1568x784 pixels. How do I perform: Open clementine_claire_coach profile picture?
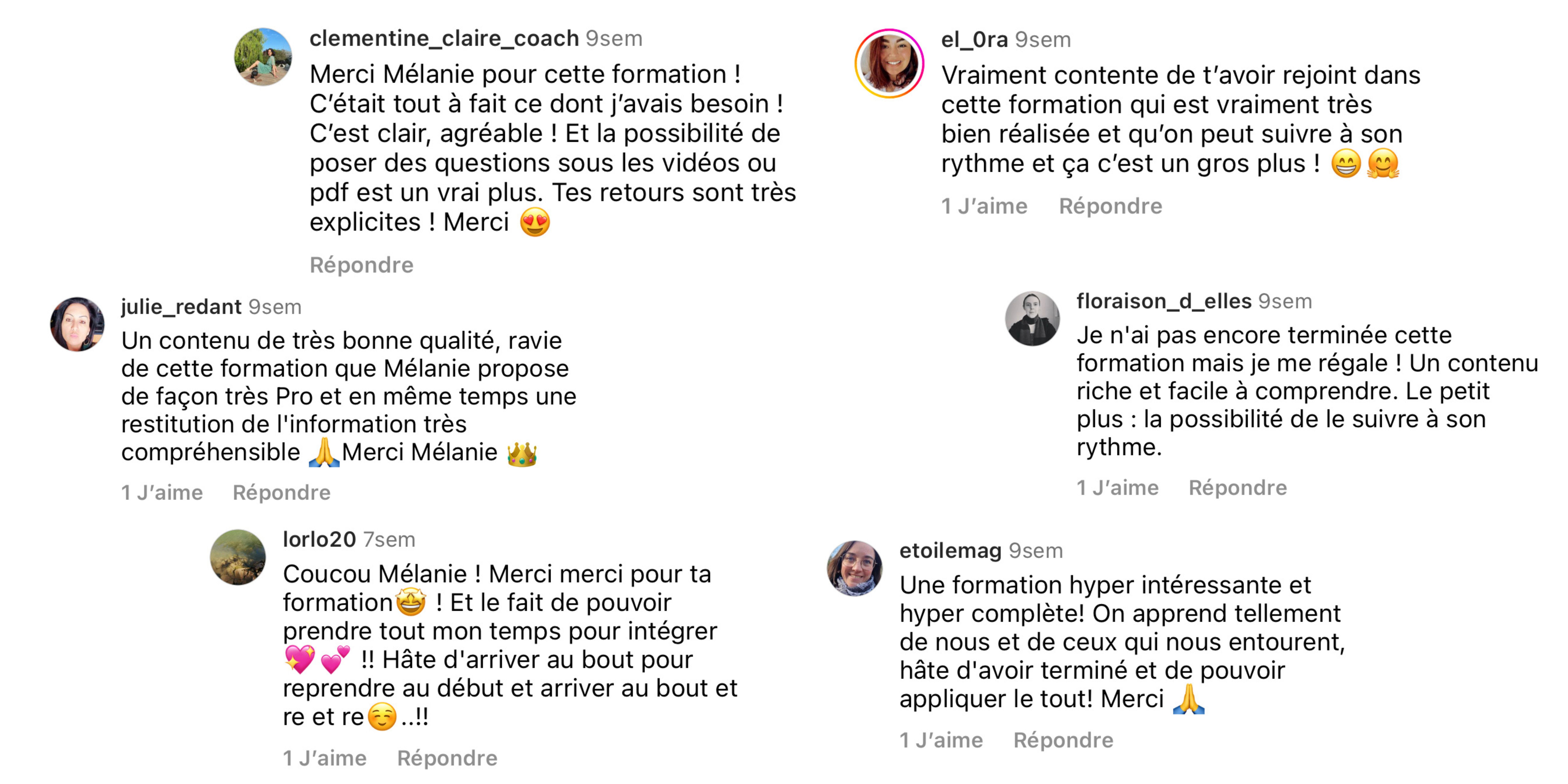[x=263, y=57]
